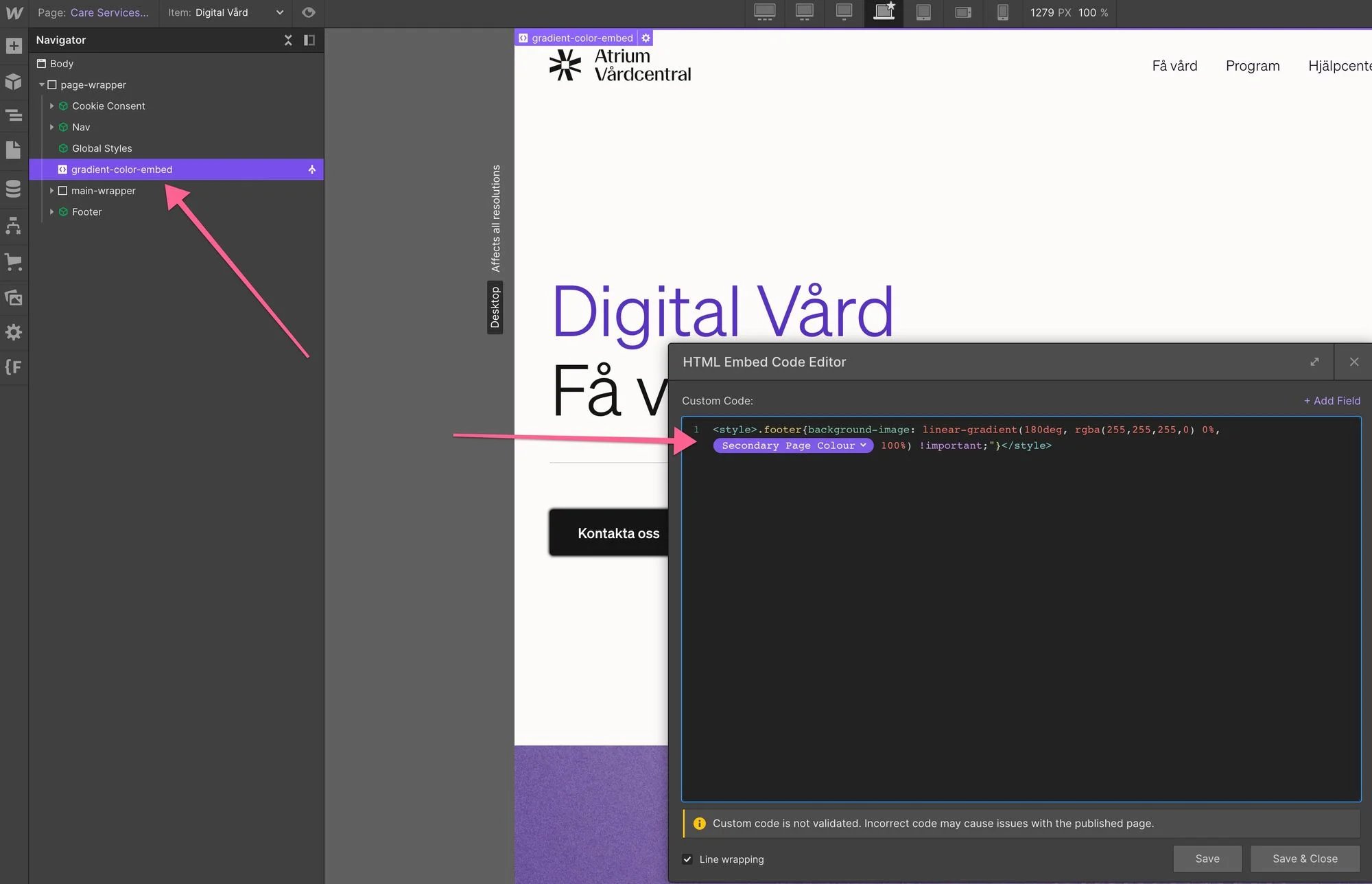Image resolution: width=1372 pixels, height=884 pixels.
Task: Select the Program navigation link on canvas
Action: (1253, 65)
